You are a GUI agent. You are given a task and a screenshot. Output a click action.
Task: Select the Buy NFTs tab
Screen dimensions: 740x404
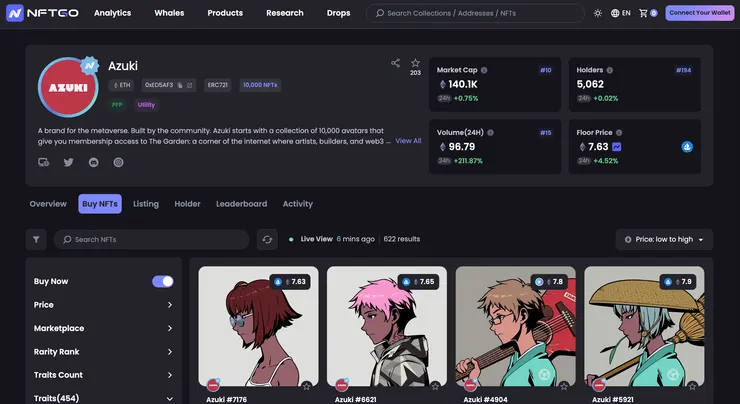(x=100, y=204)
